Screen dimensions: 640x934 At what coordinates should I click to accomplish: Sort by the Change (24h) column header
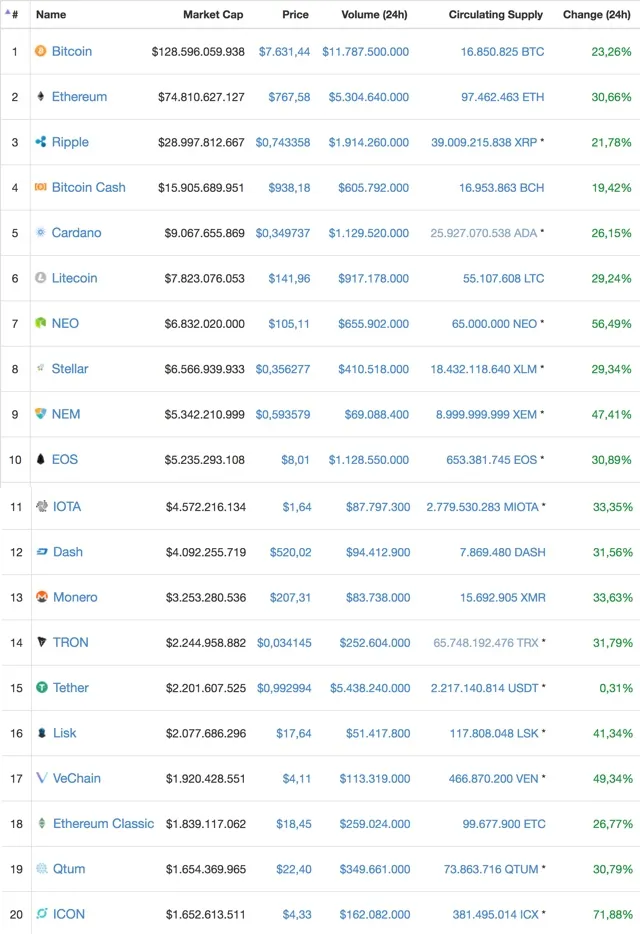tap(596, 14)
